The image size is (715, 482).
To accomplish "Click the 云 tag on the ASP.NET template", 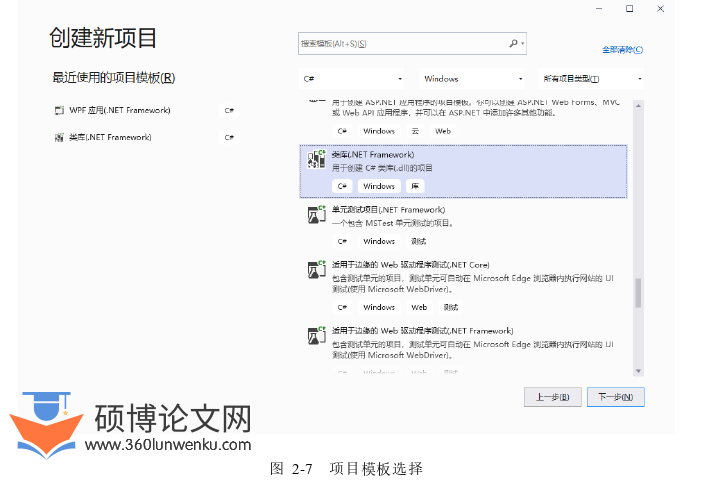I will 415,131.
